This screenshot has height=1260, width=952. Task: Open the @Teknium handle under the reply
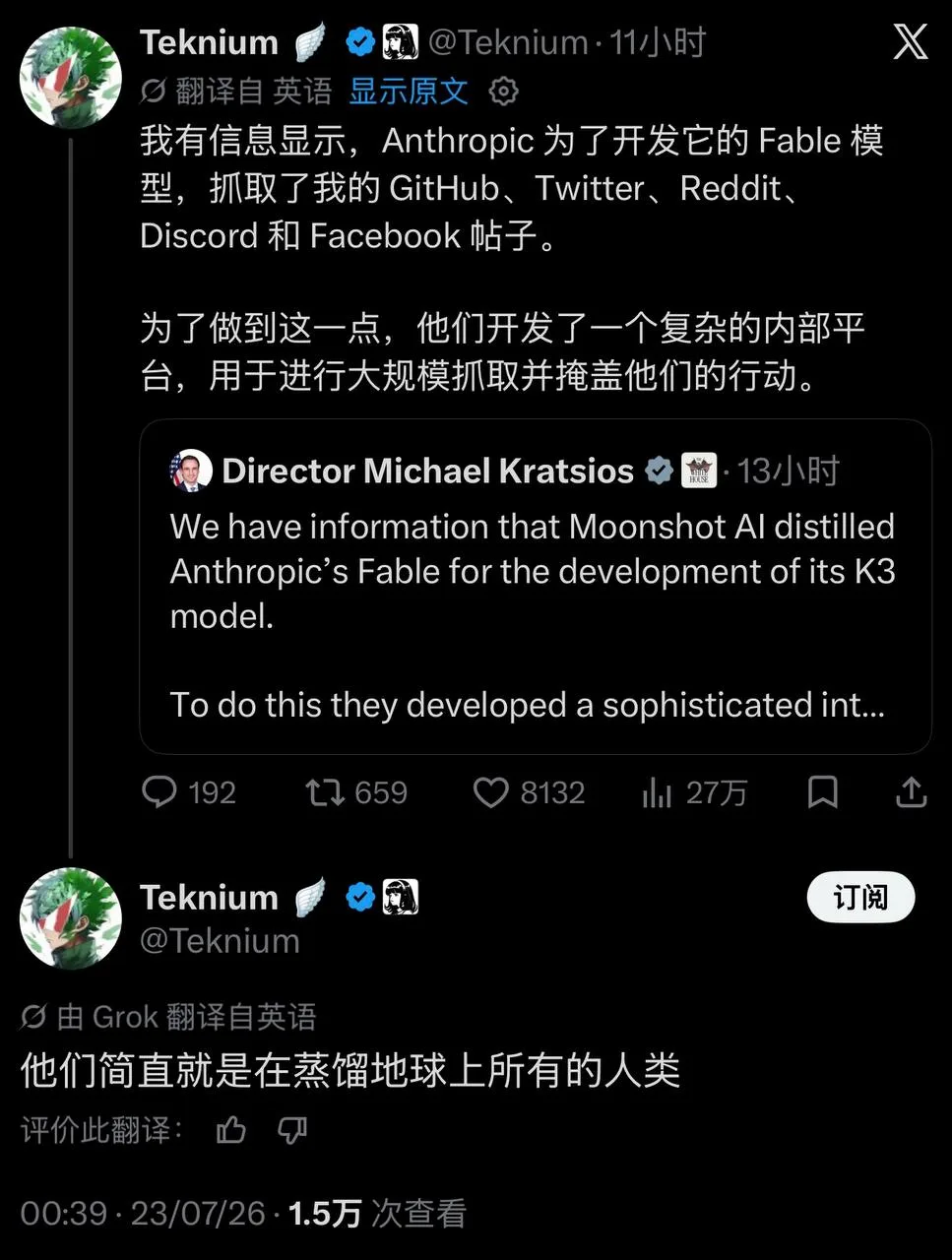(220, 941)
